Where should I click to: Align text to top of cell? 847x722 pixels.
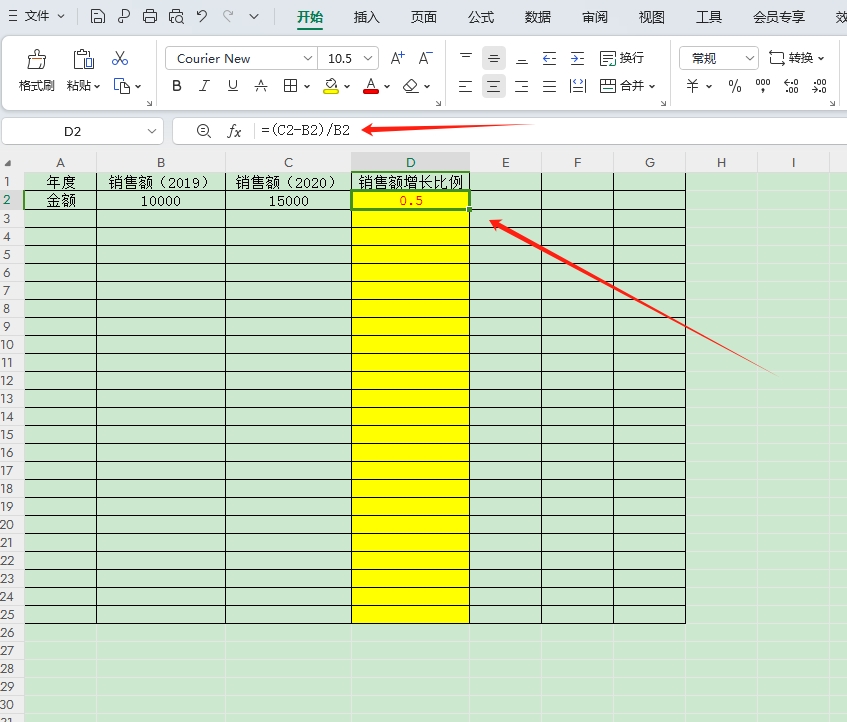[x=466, y=58]
